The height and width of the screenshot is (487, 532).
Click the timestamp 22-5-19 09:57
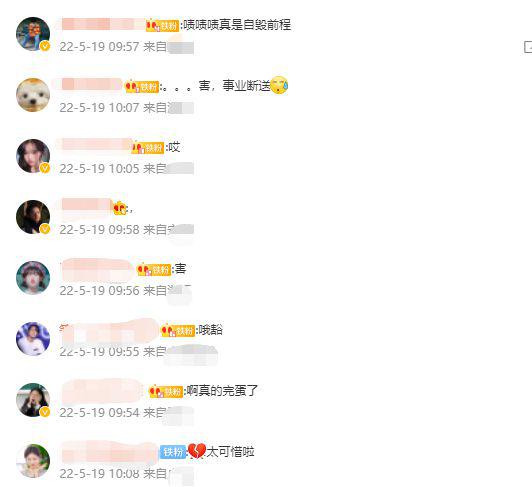[99, 46]
